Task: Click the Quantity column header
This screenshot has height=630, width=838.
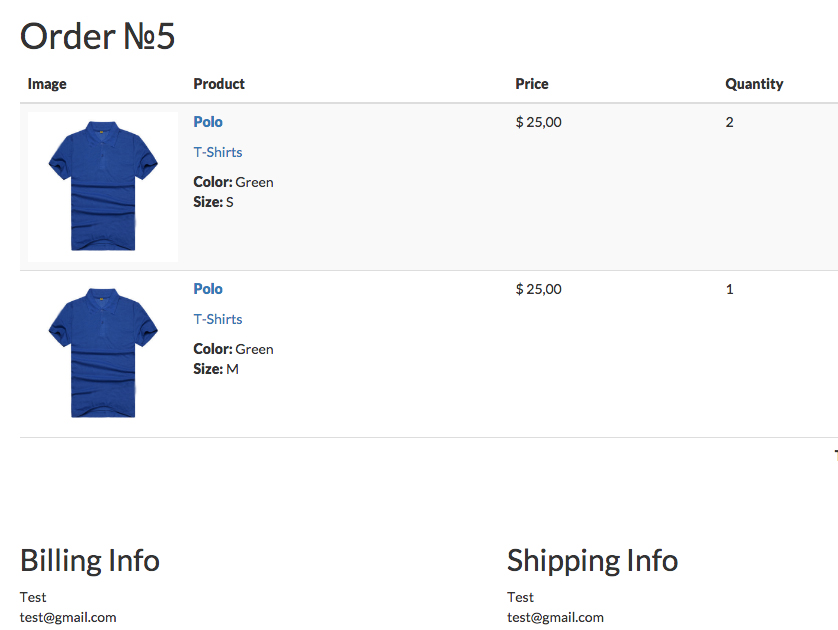Action: pyautogui.click(x=754, y=84)
